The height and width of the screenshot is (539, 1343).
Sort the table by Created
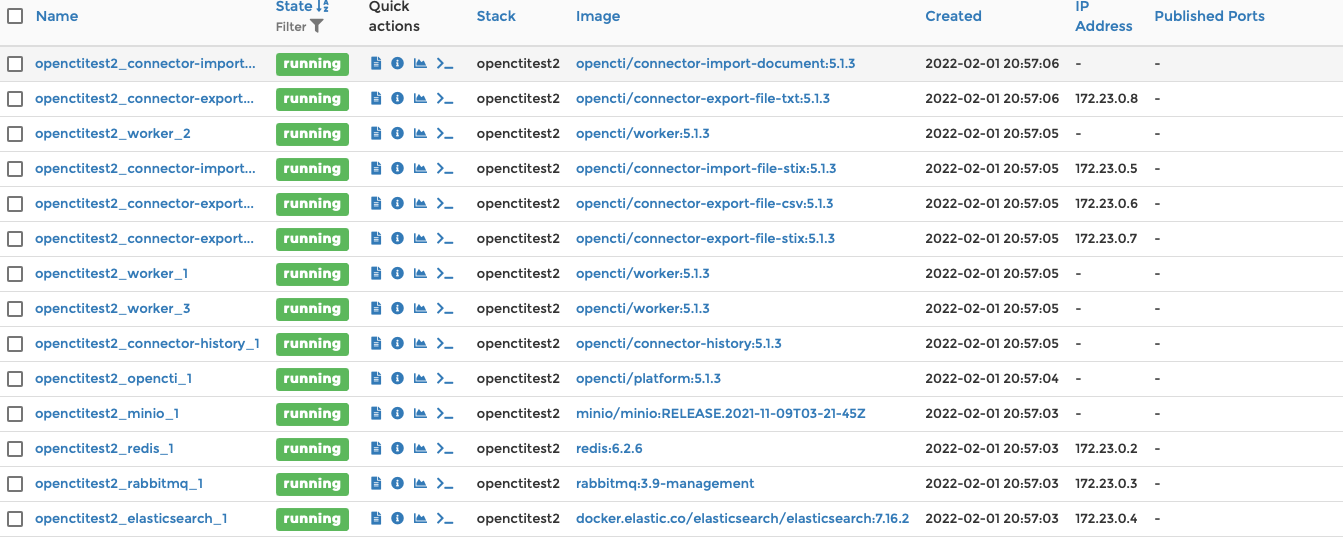click(953, 16)
